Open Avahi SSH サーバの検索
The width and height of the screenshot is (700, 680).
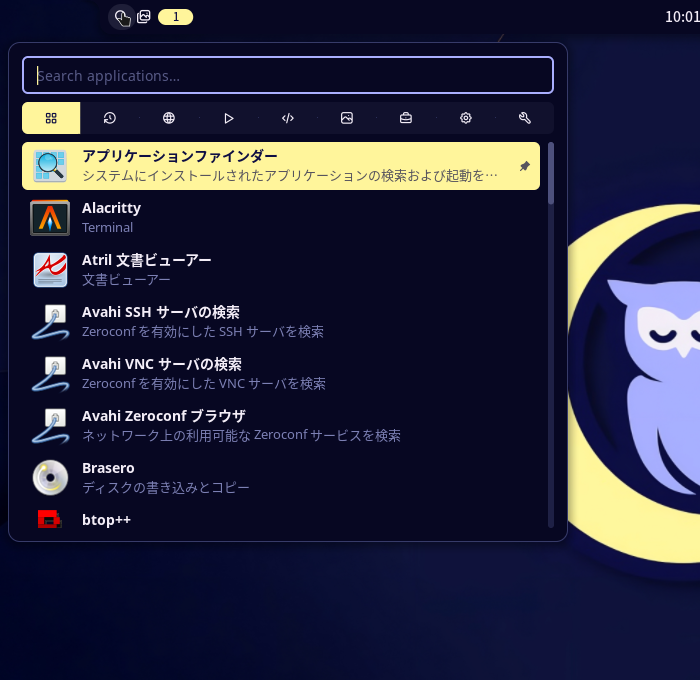[281, 322]
